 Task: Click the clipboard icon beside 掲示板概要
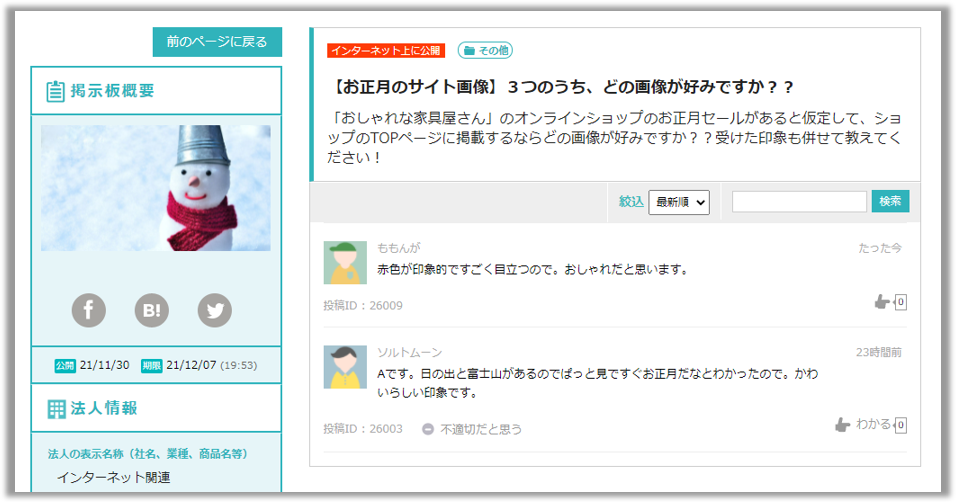tap(55, 91)
